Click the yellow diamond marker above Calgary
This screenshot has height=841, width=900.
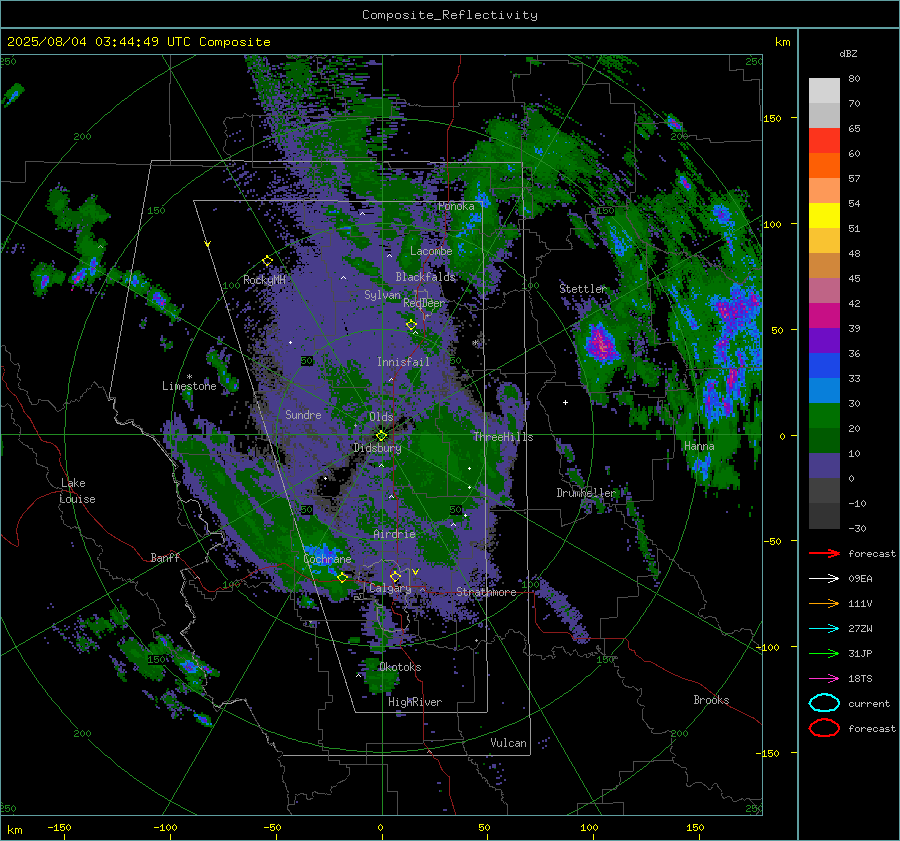395,576
